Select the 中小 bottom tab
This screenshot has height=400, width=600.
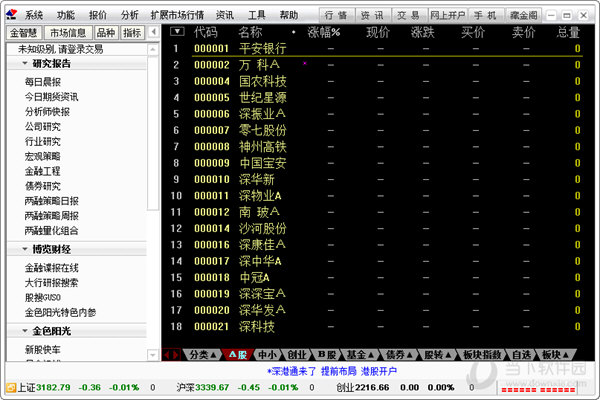coord(267,355)
